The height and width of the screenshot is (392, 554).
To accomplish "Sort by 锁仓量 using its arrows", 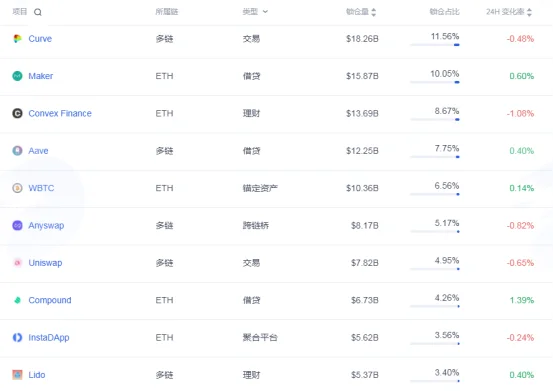I will pyautogui.click(x=373, y=12).
